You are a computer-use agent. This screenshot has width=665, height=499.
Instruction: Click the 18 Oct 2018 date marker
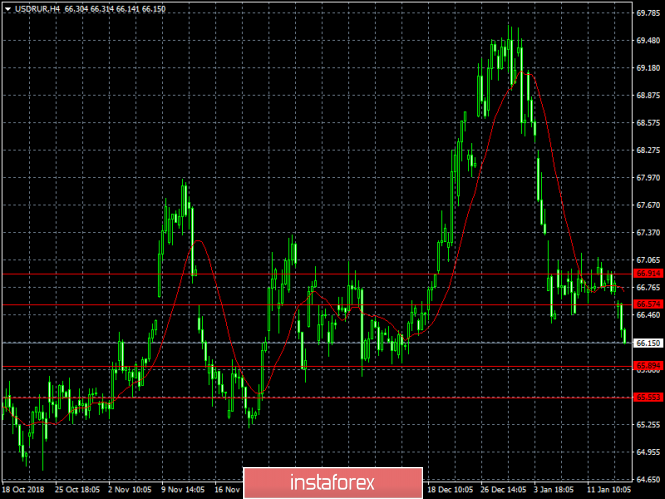click(x=23, y=490)
